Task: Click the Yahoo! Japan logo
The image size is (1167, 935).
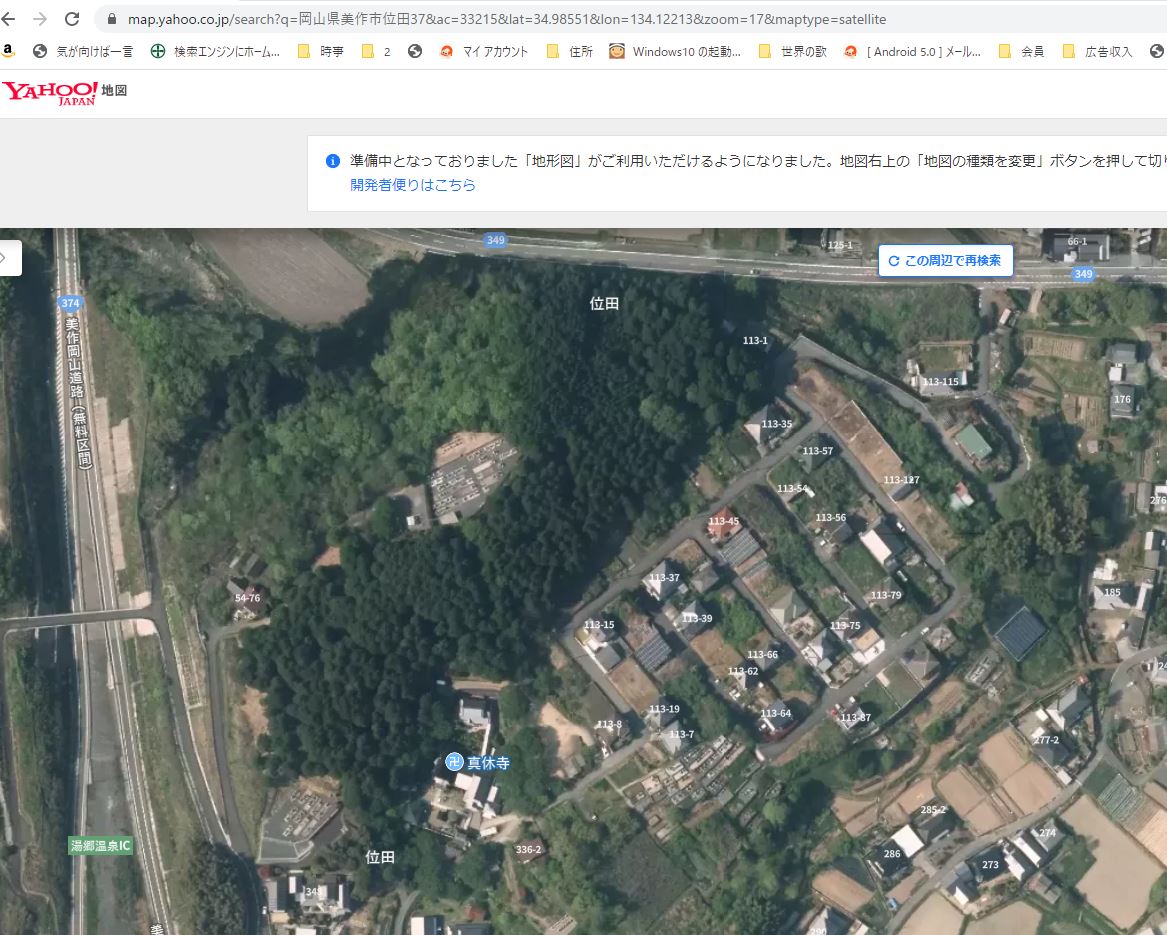Action: [50, 93]
